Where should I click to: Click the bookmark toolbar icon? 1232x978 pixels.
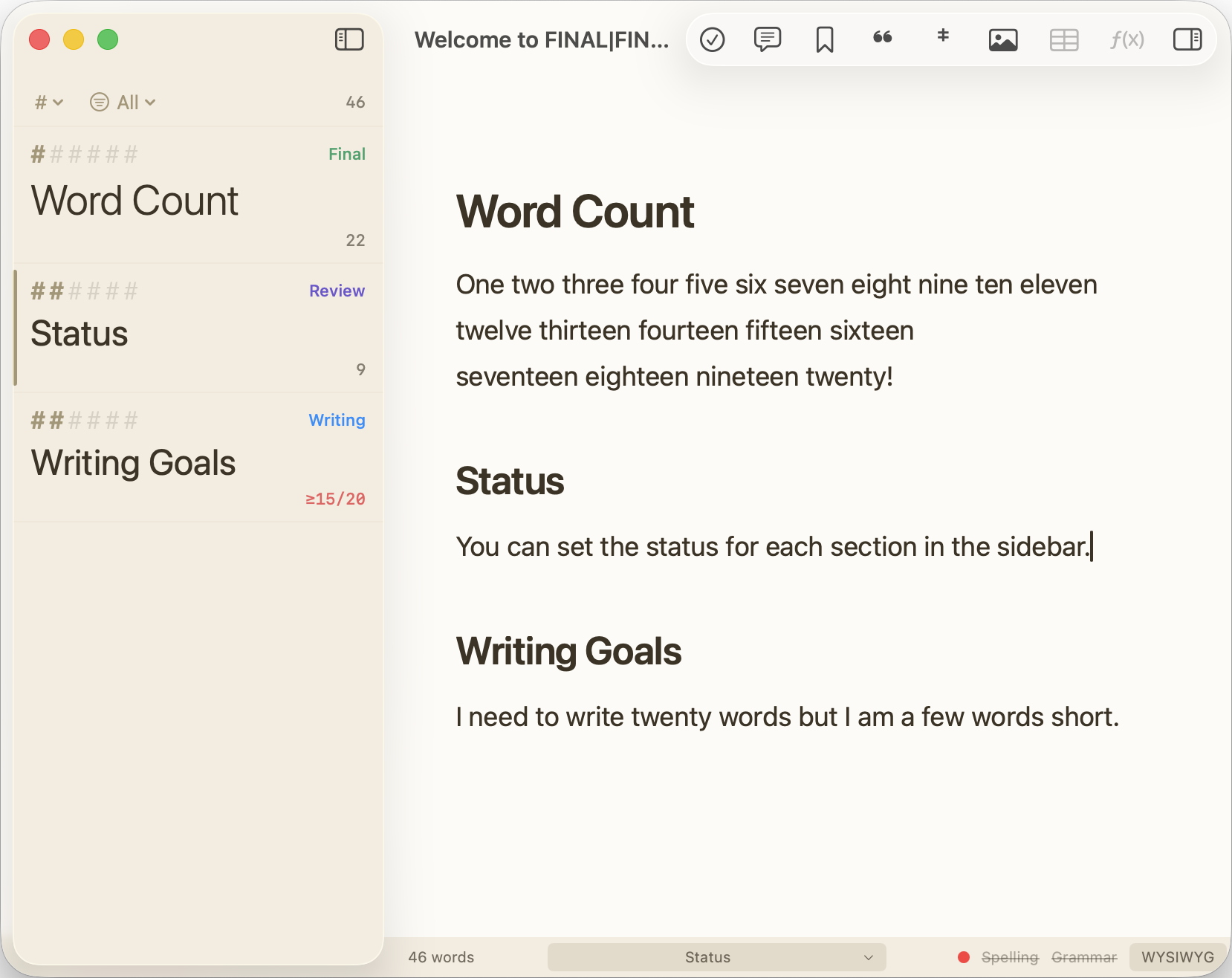coord(825,39)
